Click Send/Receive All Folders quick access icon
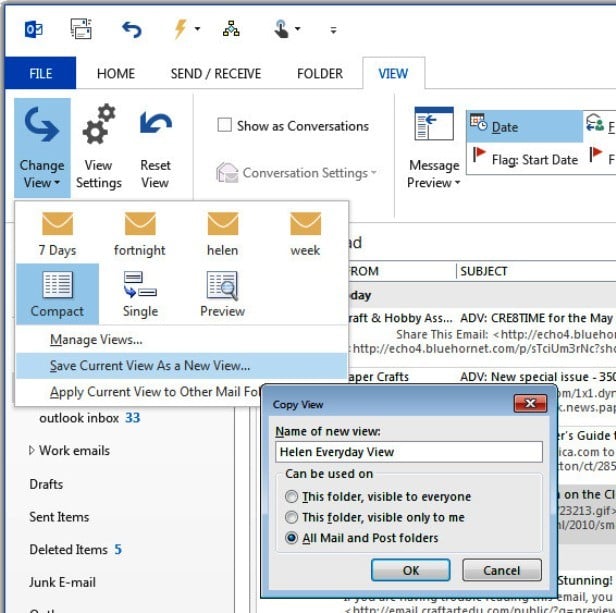 tap(81, 29)
